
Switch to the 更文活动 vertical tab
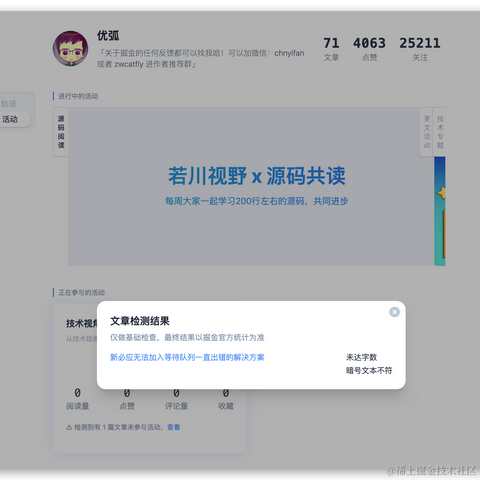427,132
